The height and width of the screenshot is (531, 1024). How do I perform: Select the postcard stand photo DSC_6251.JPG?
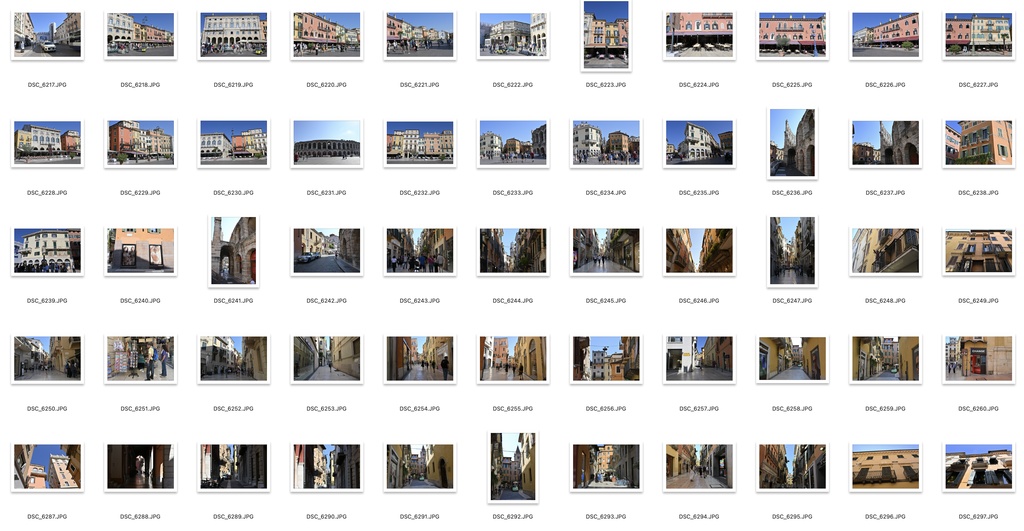pos(140,359)
